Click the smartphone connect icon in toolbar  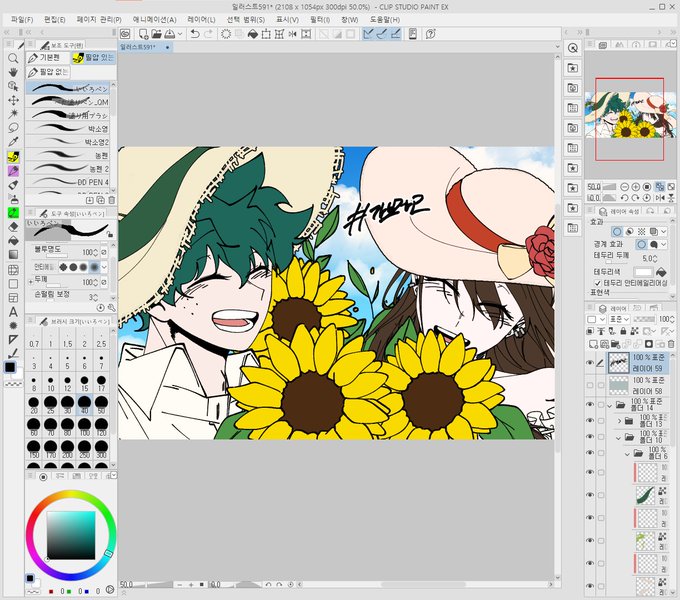click(413, 34)
